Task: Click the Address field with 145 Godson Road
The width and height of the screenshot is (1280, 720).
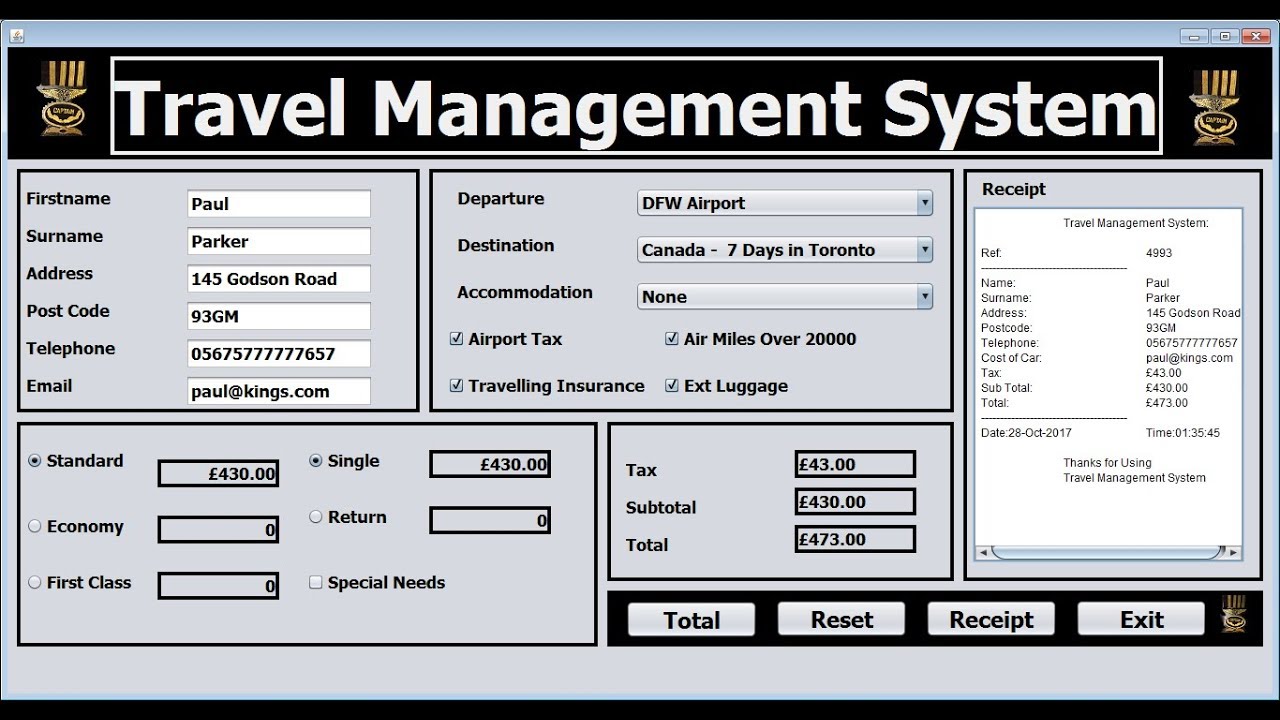Action: coord(279,279)
